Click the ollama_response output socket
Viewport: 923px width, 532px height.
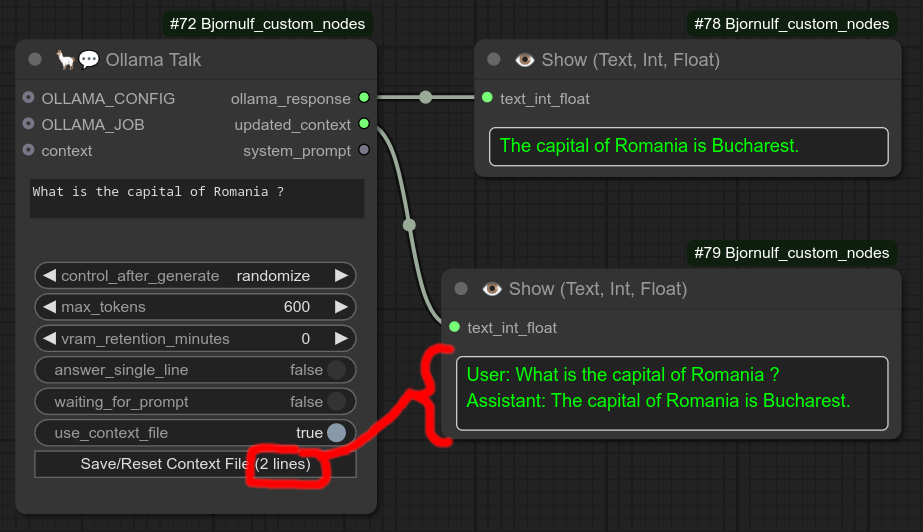click(364, 98)
